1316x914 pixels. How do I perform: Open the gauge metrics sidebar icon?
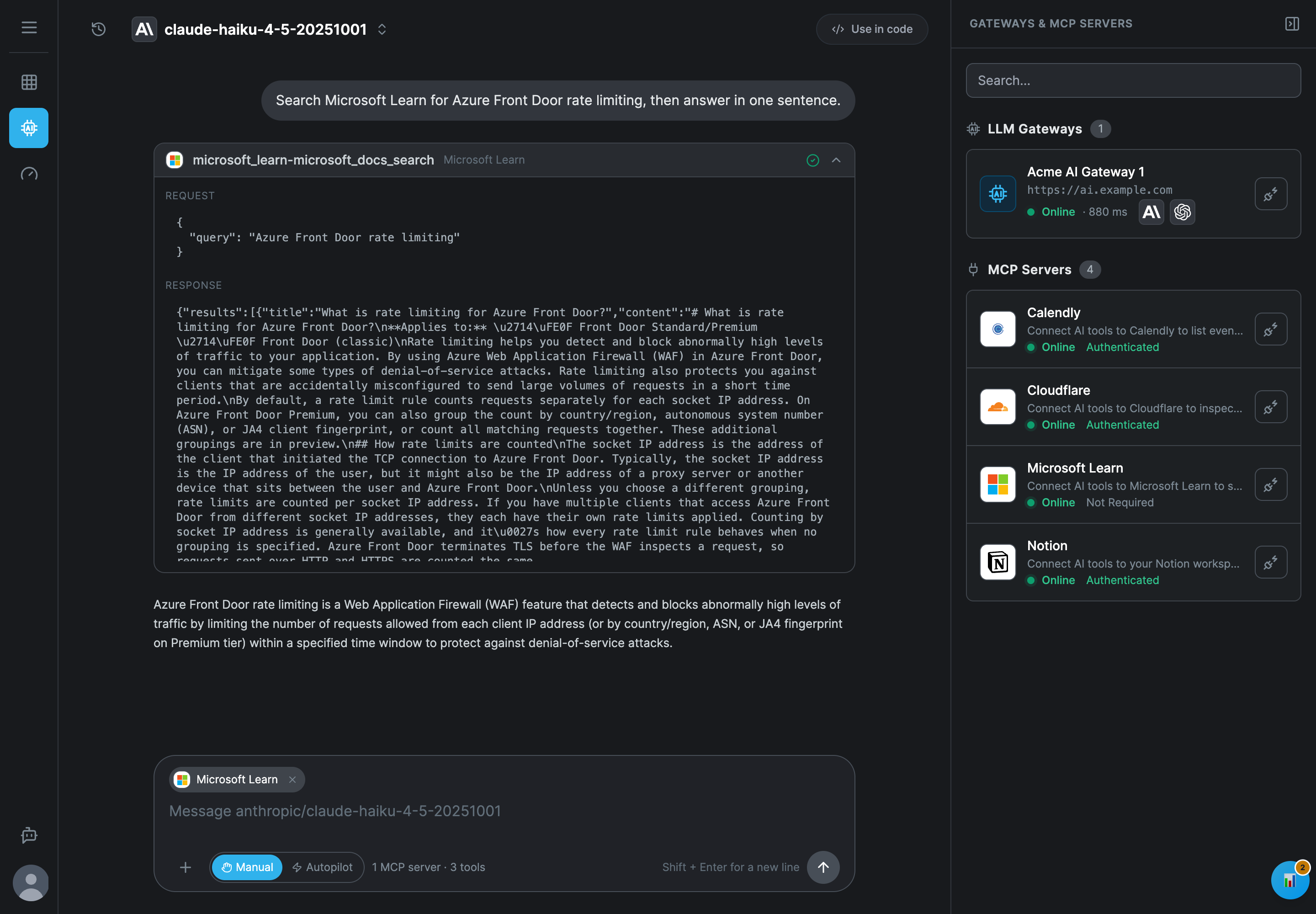(x=29, y=174)
